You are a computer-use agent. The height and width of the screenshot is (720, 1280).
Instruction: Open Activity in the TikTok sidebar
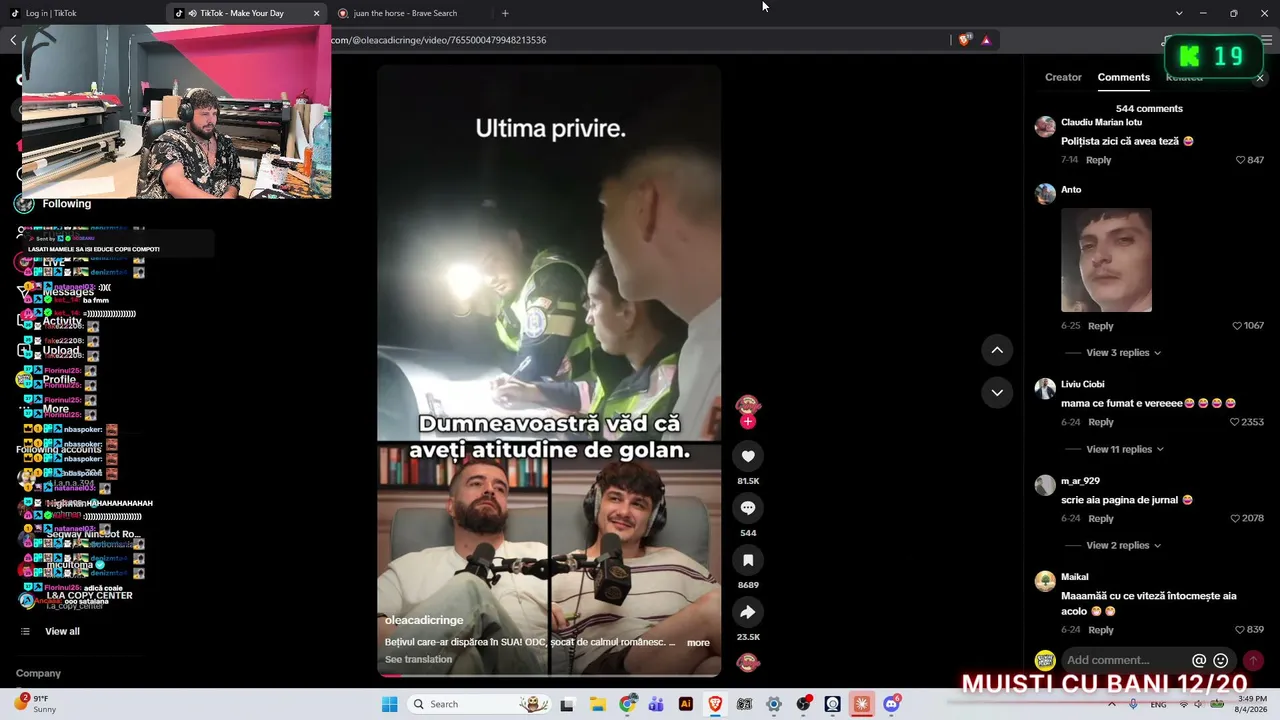[x=62, y=321]
